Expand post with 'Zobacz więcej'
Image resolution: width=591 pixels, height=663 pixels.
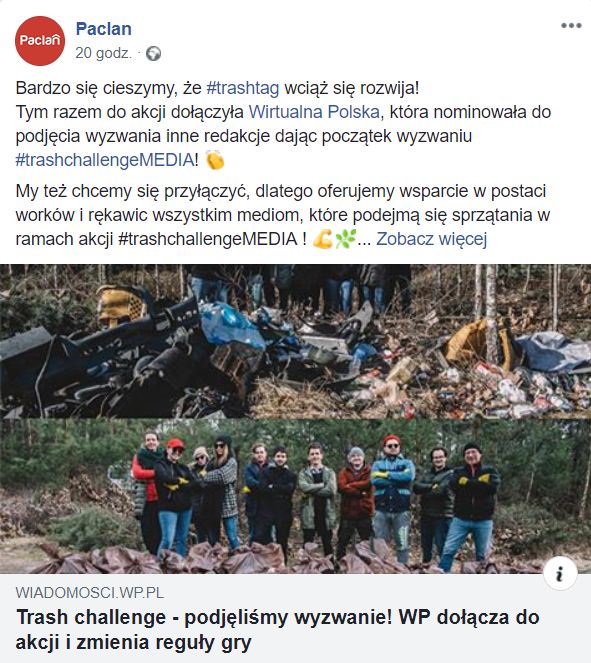click(432, 239)
